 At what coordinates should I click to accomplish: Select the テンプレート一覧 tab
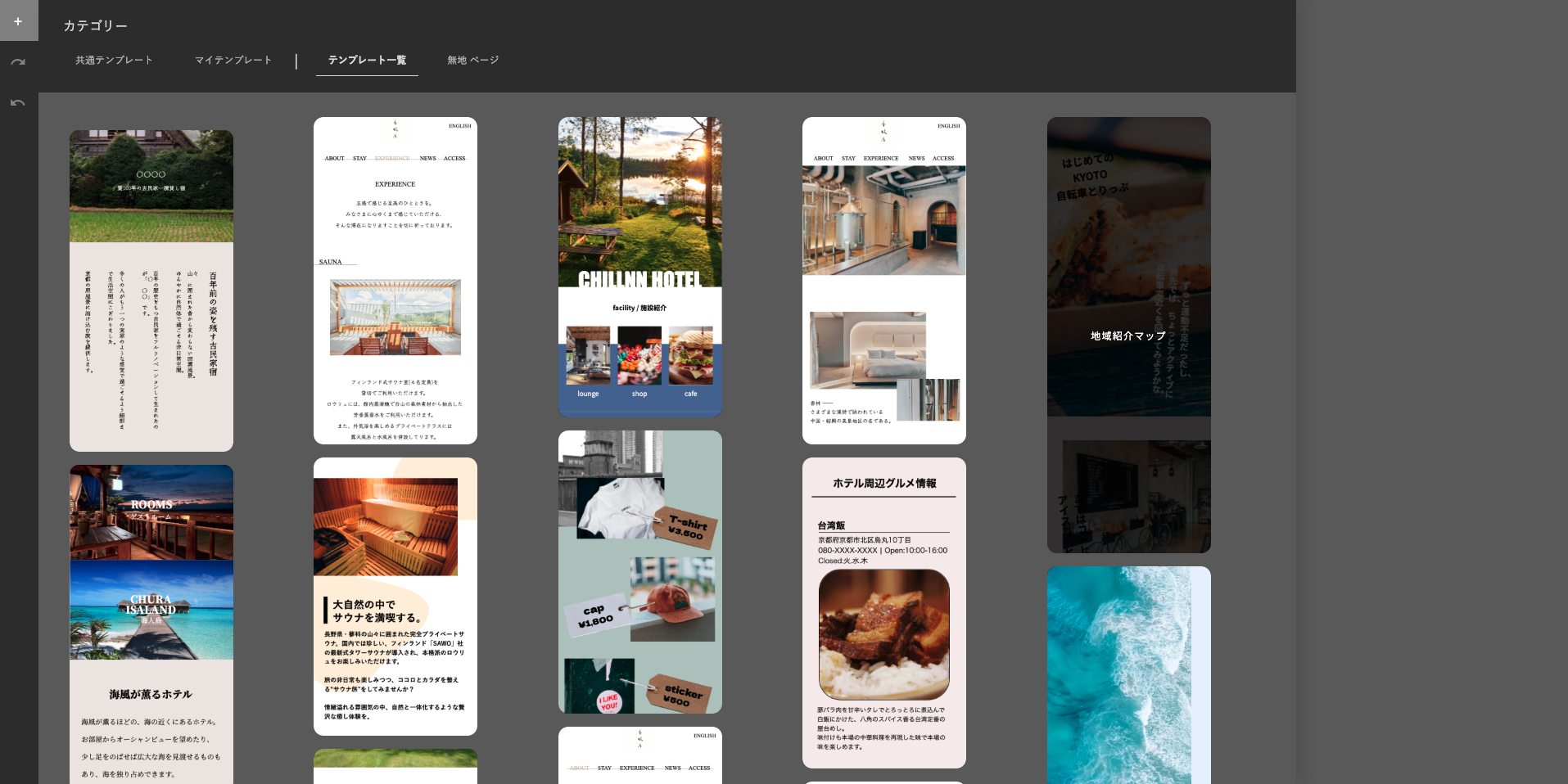coord(367,61)
